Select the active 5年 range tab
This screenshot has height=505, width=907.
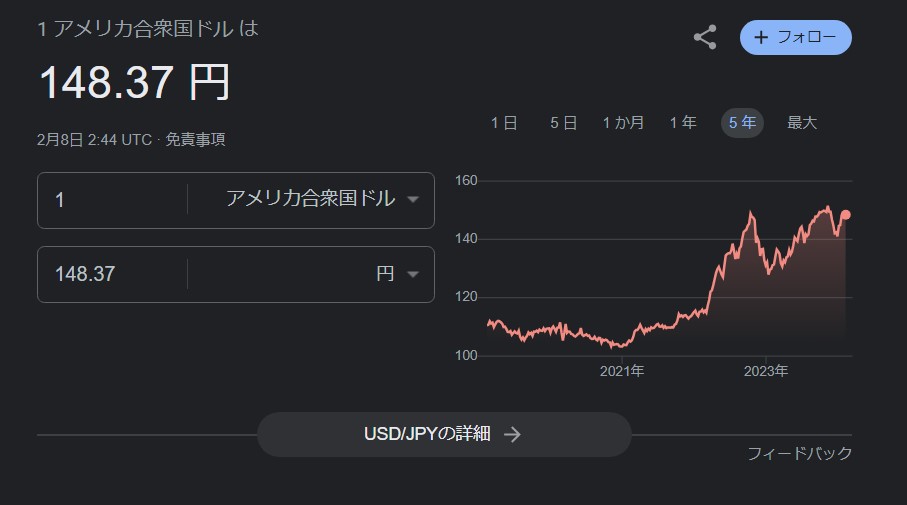[742, 123]
